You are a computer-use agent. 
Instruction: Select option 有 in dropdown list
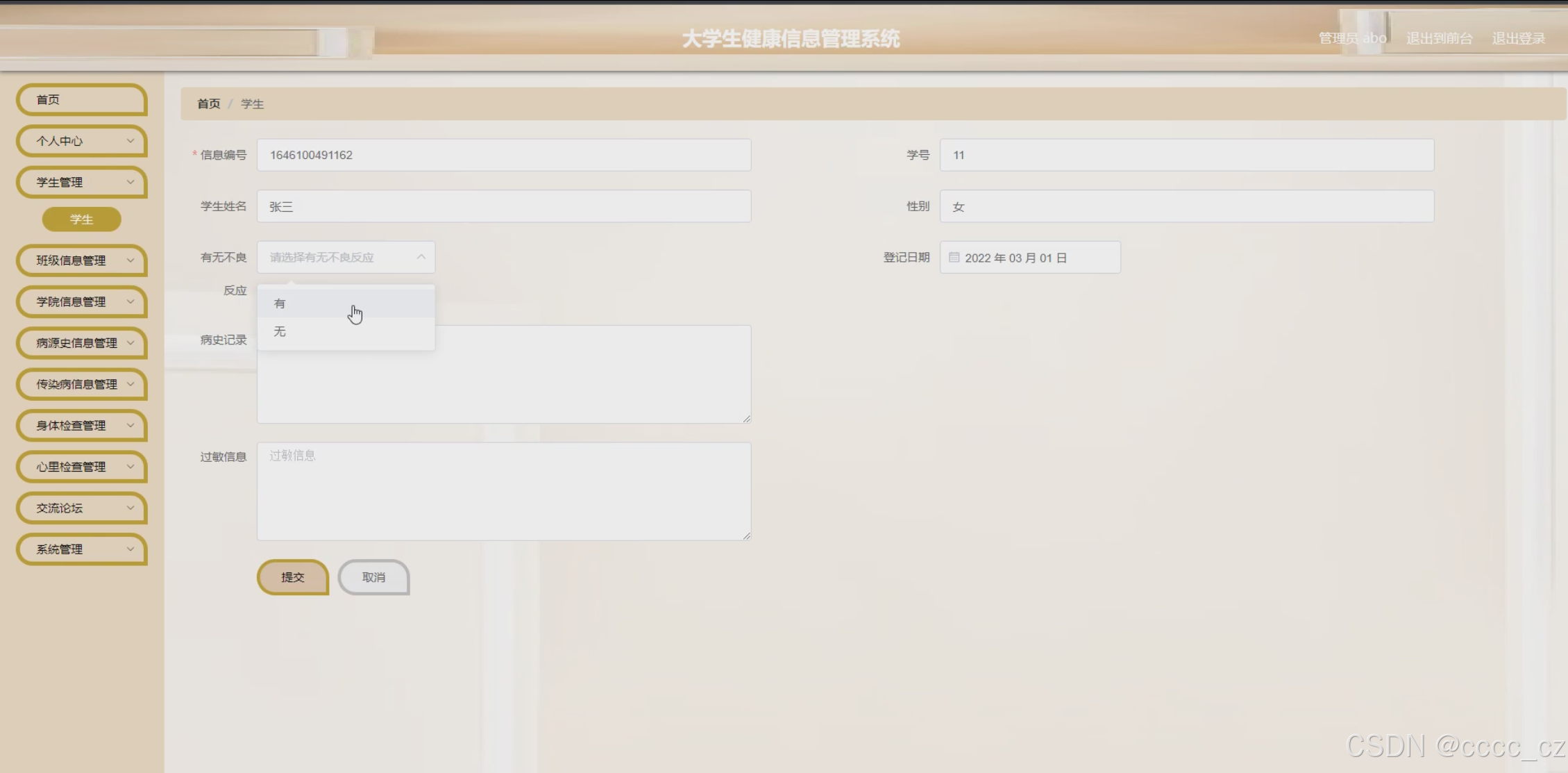coord(280,304)
